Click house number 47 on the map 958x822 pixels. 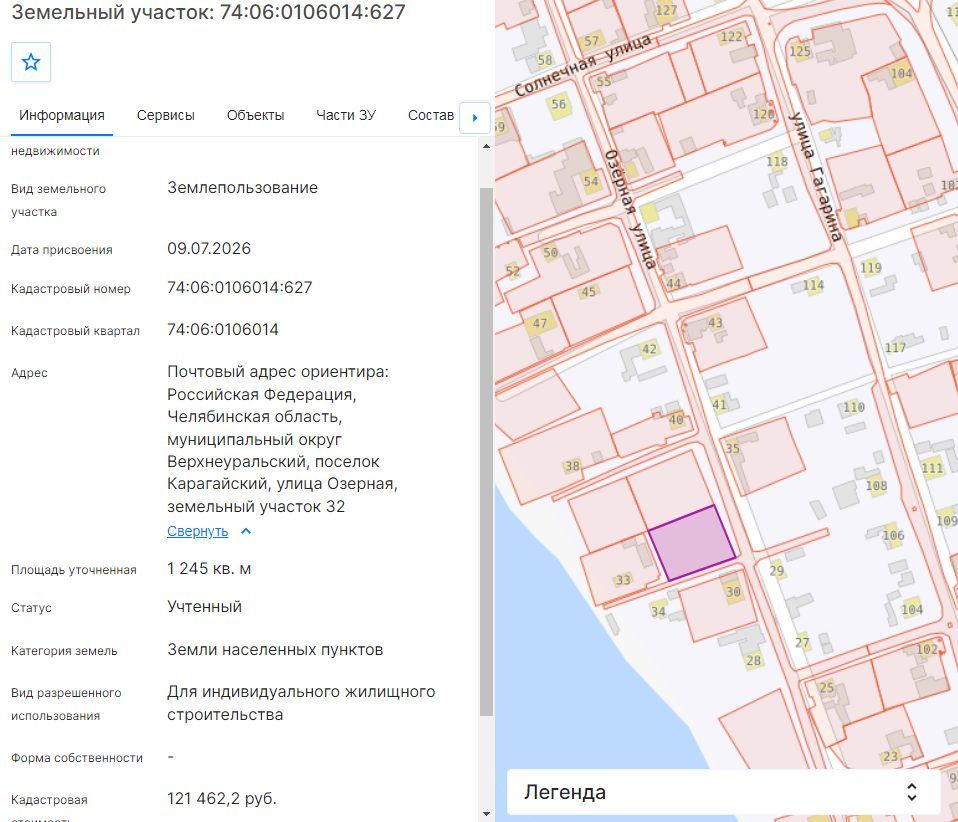pos(539,323)
